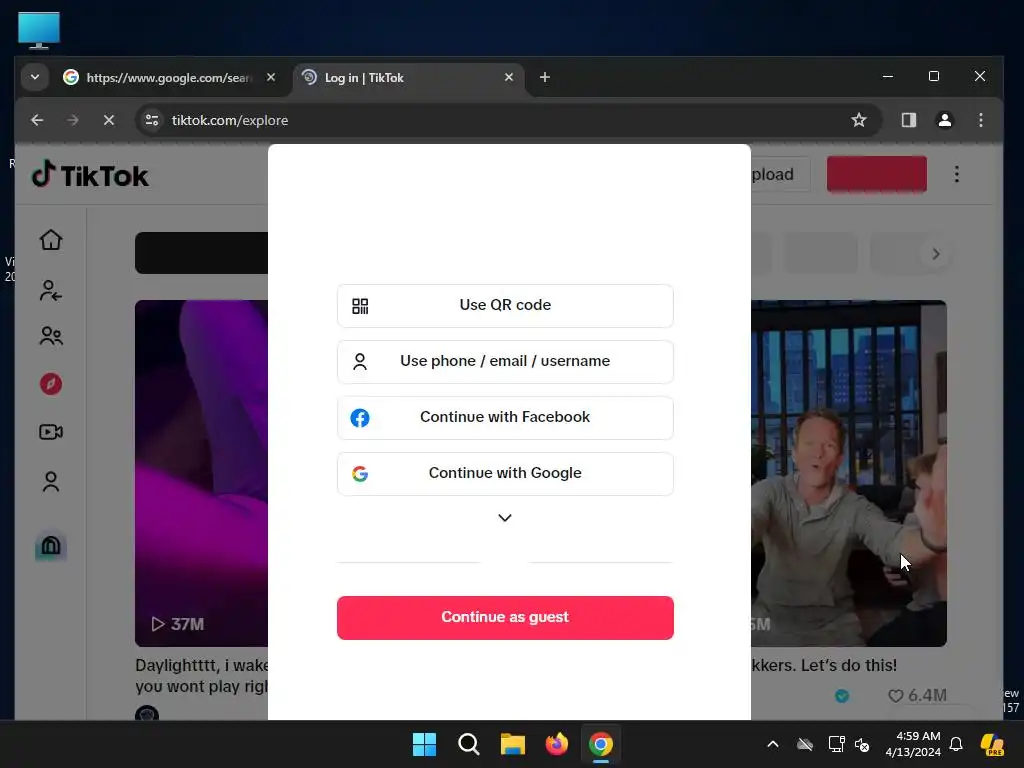Click caption text "Let's do this!"
This screenshot has height=768, width=1024.
pyautogui.click(x=848, y=665)
